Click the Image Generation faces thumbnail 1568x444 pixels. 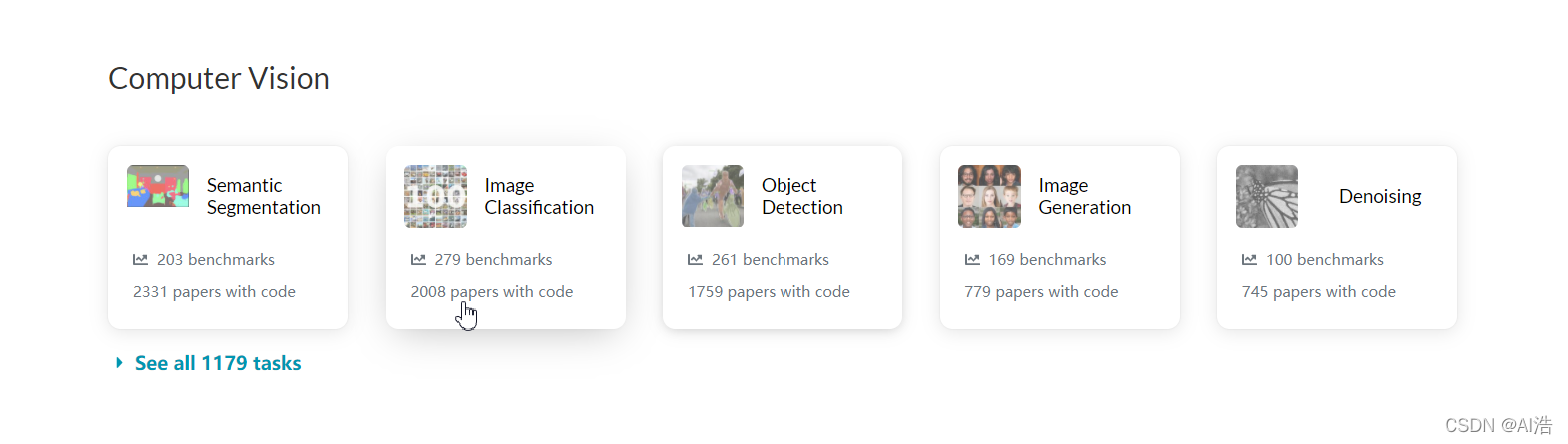click(x=989, y=196)
